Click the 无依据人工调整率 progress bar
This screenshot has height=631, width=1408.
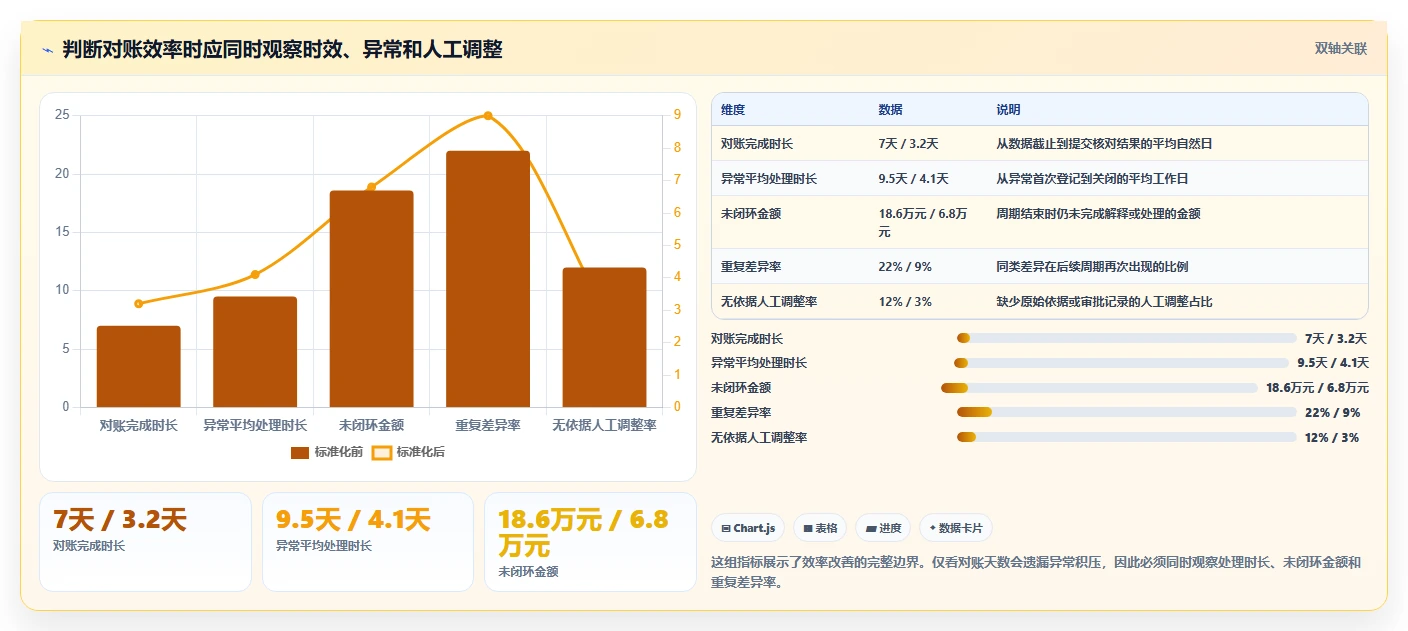click(1126, 437)
